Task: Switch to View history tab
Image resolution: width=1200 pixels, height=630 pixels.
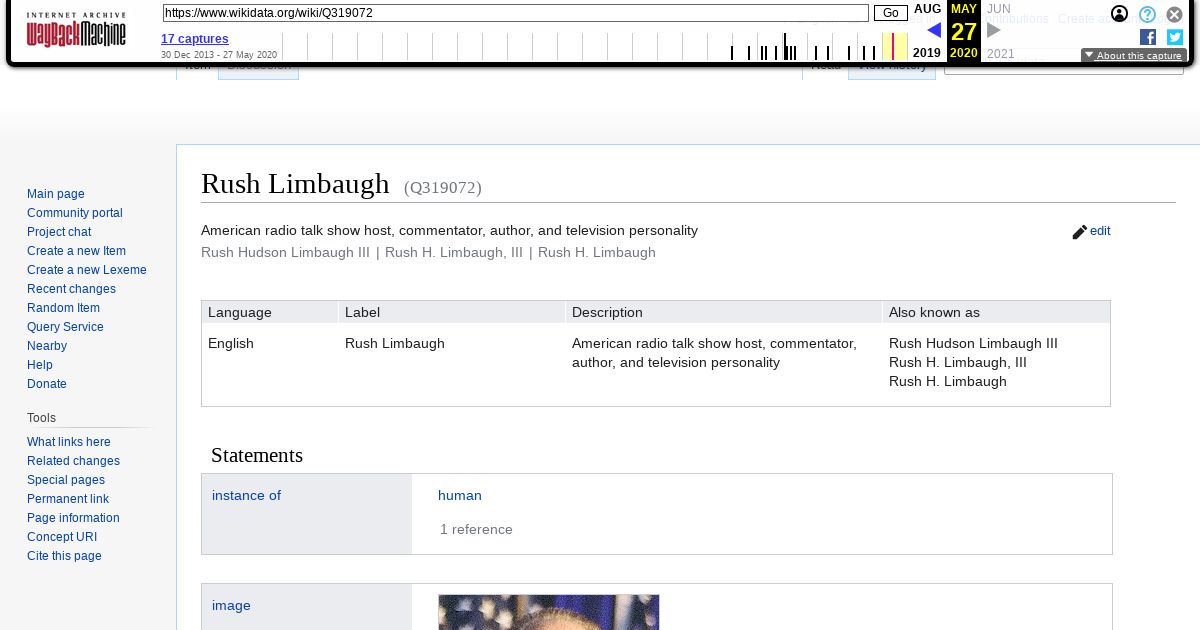Action: pos(892,70)
